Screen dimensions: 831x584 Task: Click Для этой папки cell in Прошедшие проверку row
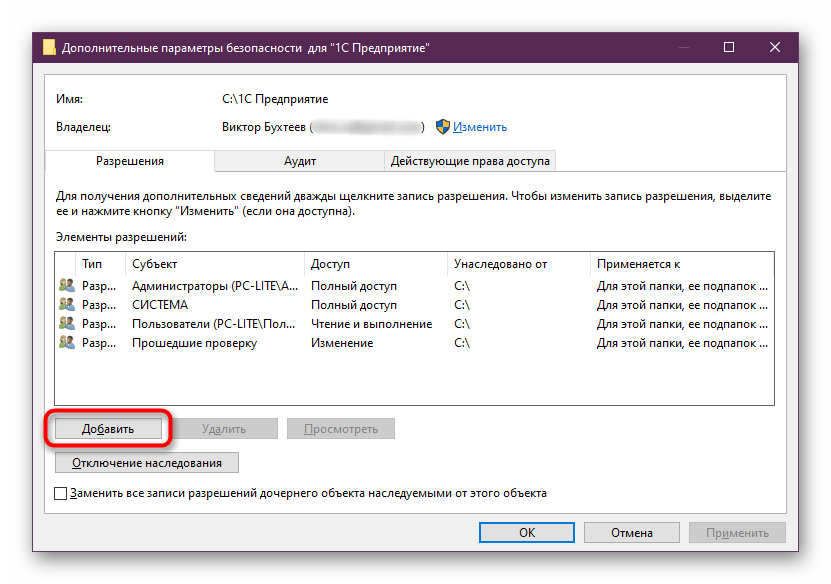pos(682,343)
